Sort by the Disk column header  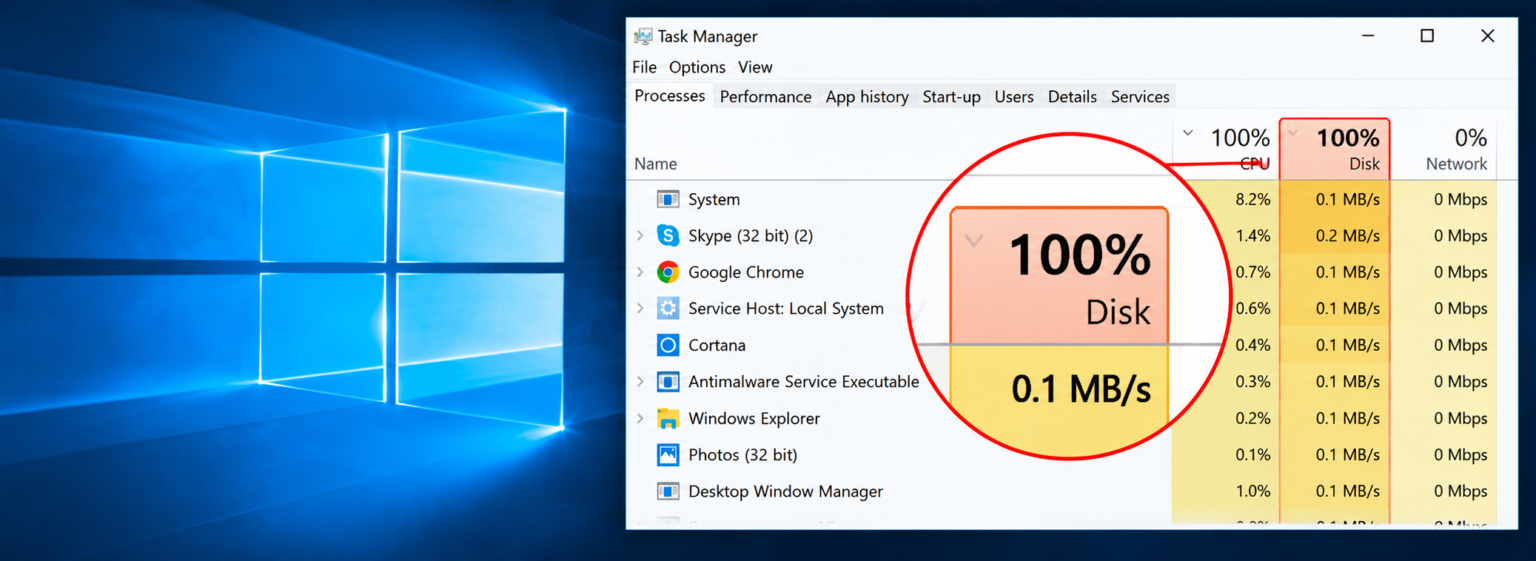(1334, 149)
